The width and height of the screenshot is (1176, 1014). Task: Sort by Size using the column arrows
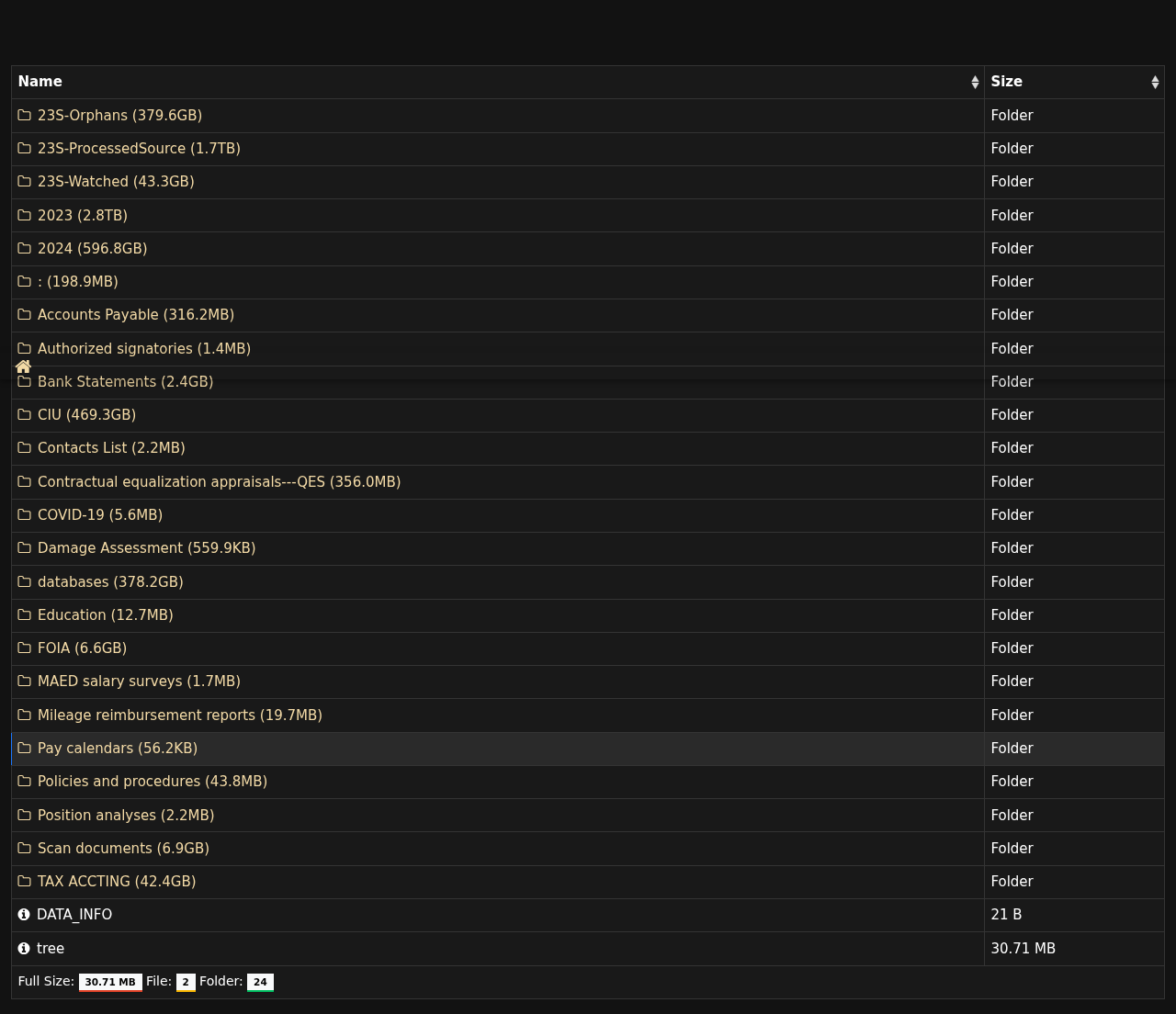1155,83
